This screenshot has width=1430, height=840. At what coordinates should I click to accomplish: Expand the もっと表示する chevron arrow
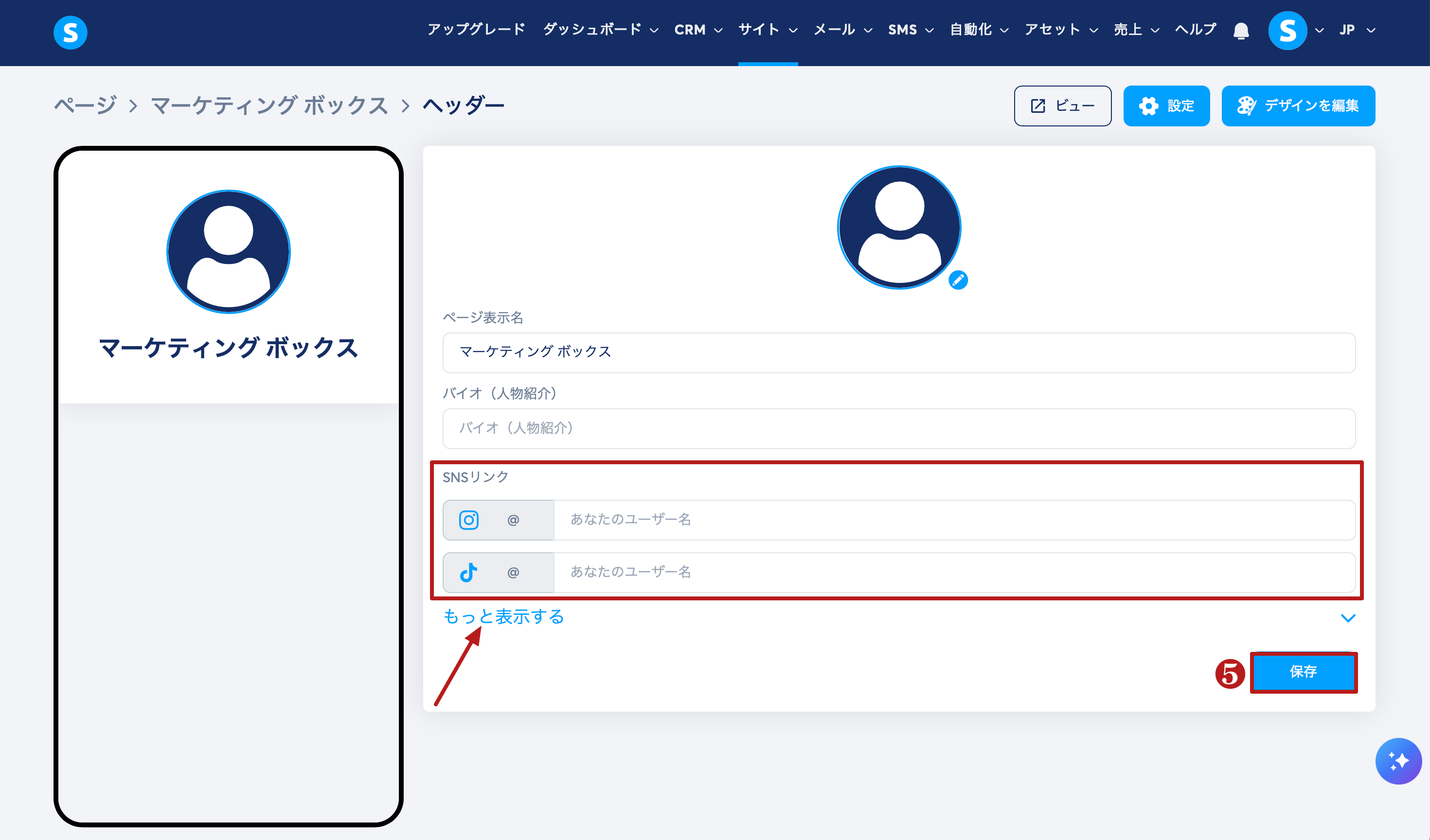[x=1348, y=618]
